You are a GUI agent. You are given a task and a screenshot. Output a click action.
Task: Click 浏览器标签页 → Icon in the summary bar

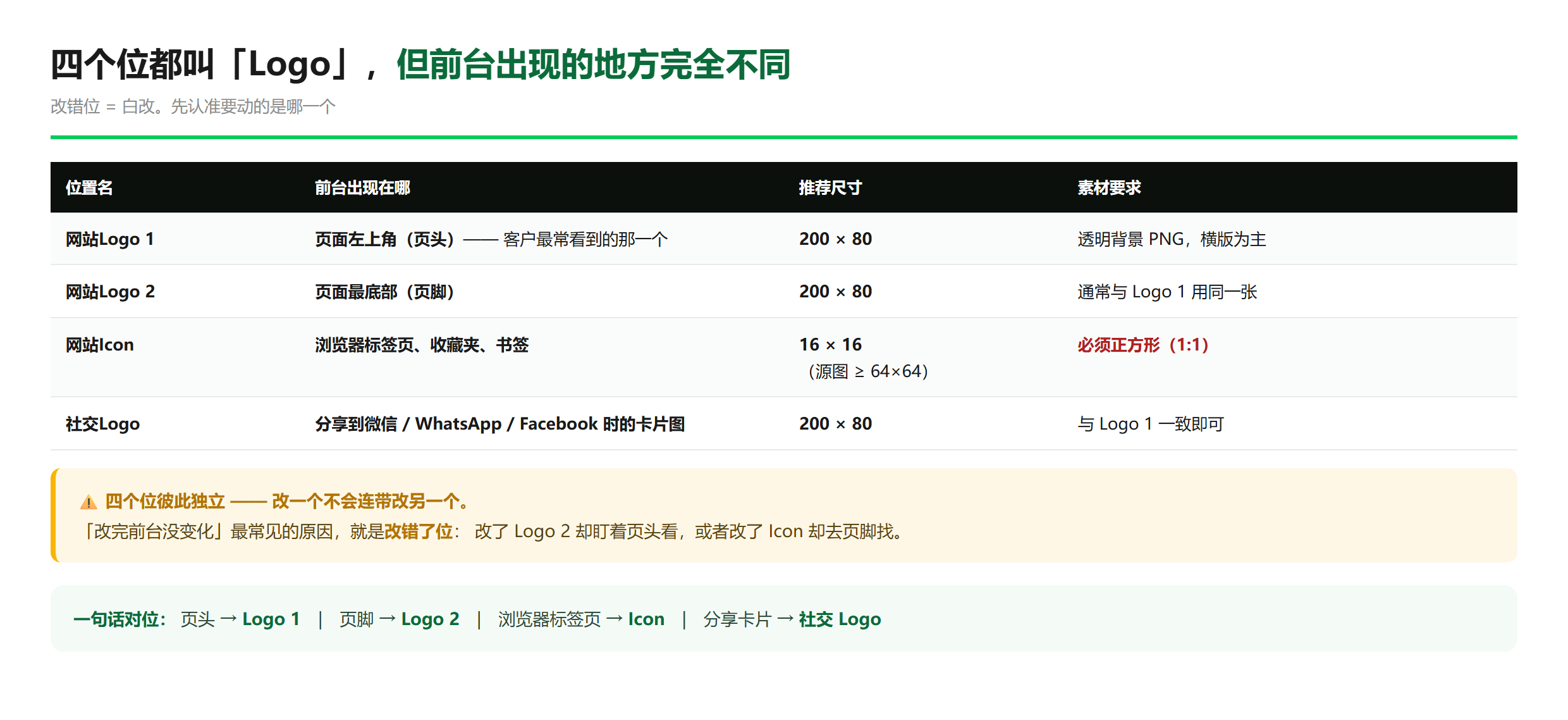pyautogui.click(x=582, y=619)
